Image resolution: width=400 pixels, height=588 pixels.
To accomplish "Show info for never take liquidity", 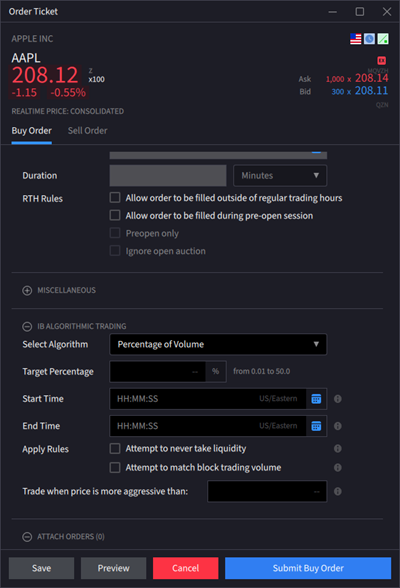I will point(338,448).
